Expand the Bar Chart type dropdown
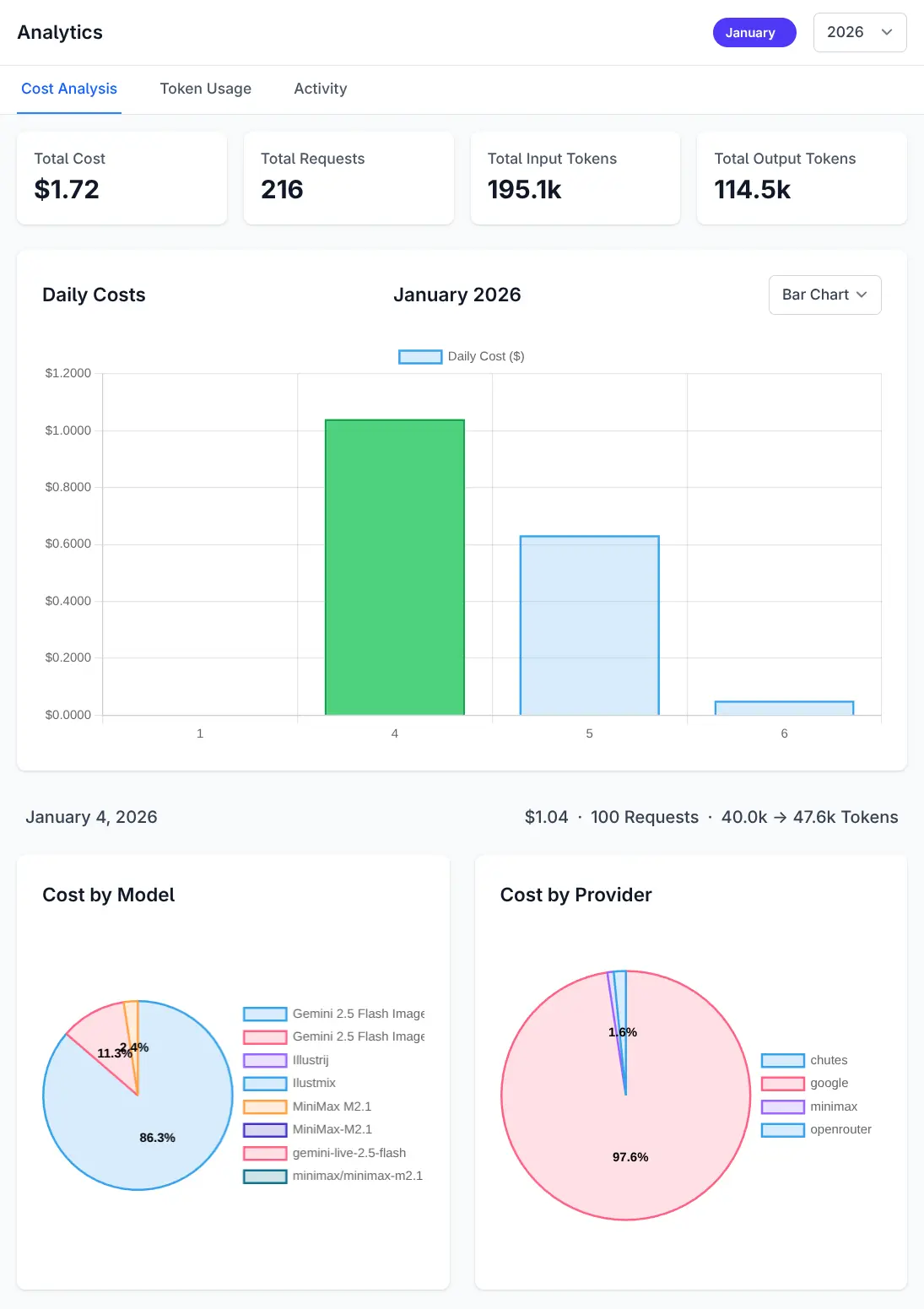Image resolution: width=924 pixels, height=1309 pixels. 824,295
